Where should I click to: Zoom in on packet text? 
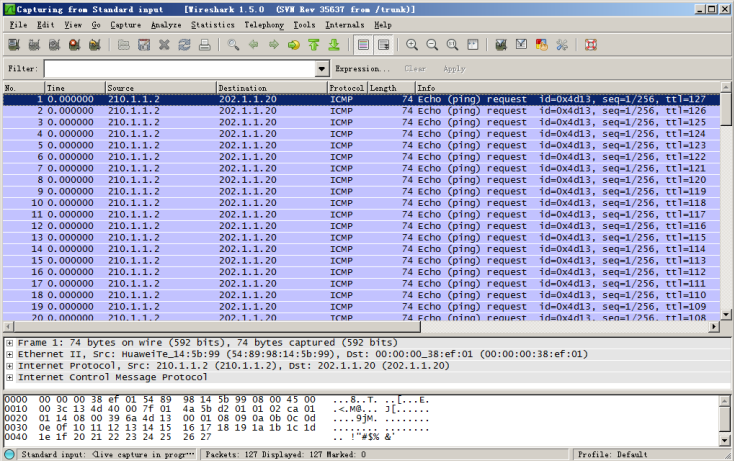pos(412,45)
